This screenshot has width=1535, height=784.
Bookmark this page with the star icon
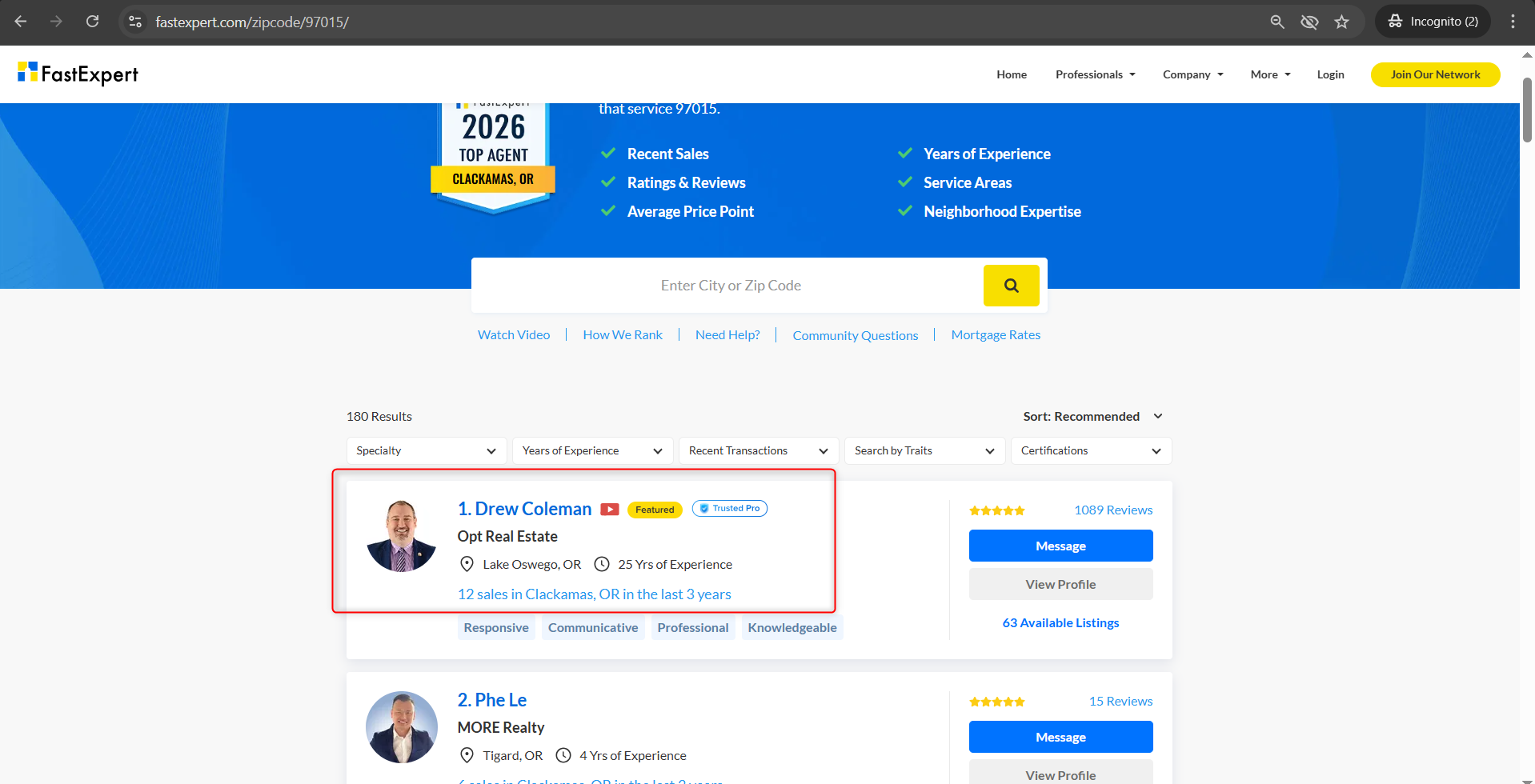1342,22
